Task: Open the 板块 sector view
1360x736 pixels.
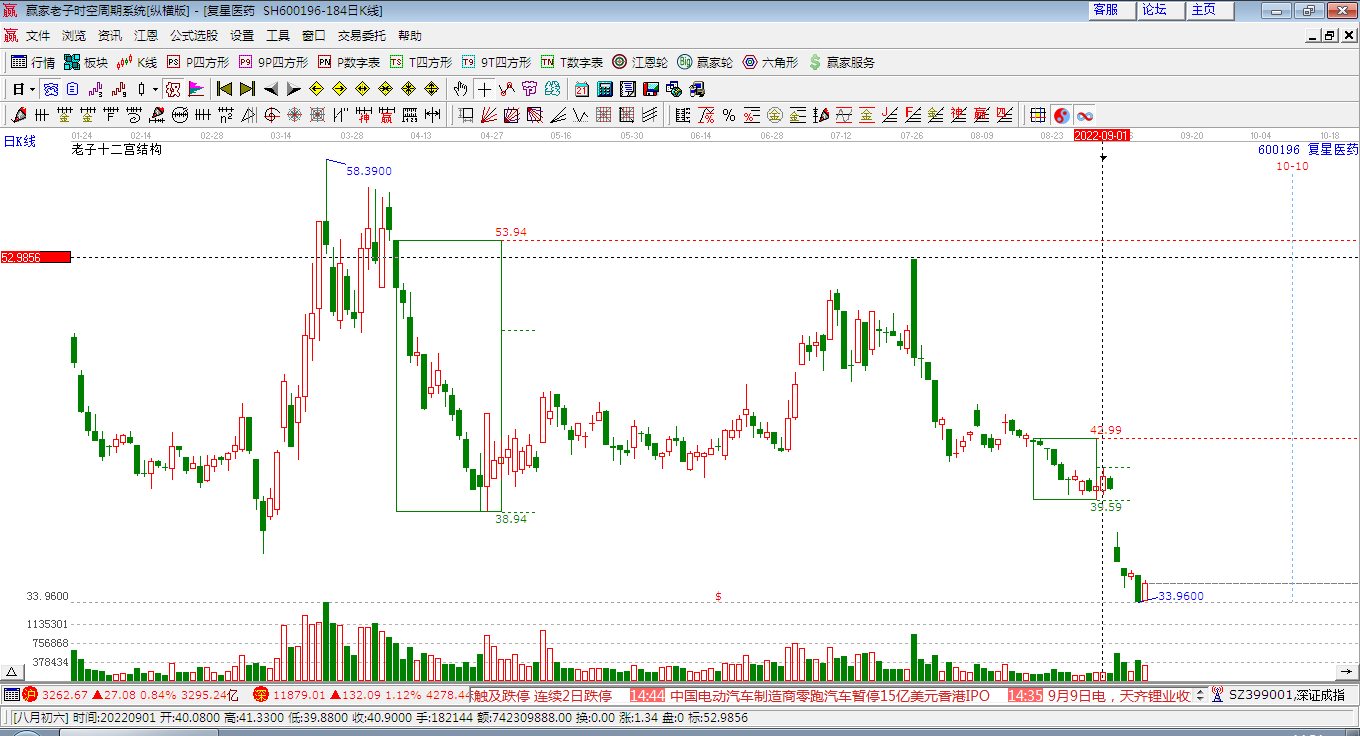Action: 85,62
